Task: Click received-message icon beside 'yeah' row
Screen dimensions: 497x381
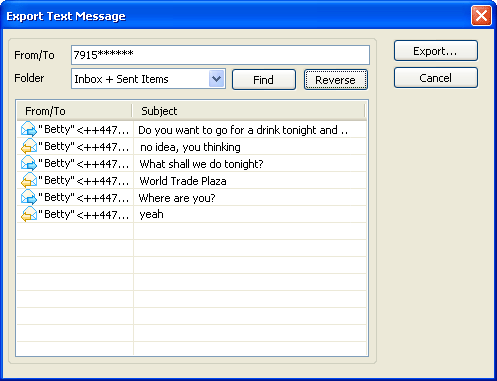Action: (x=29, y=214)
